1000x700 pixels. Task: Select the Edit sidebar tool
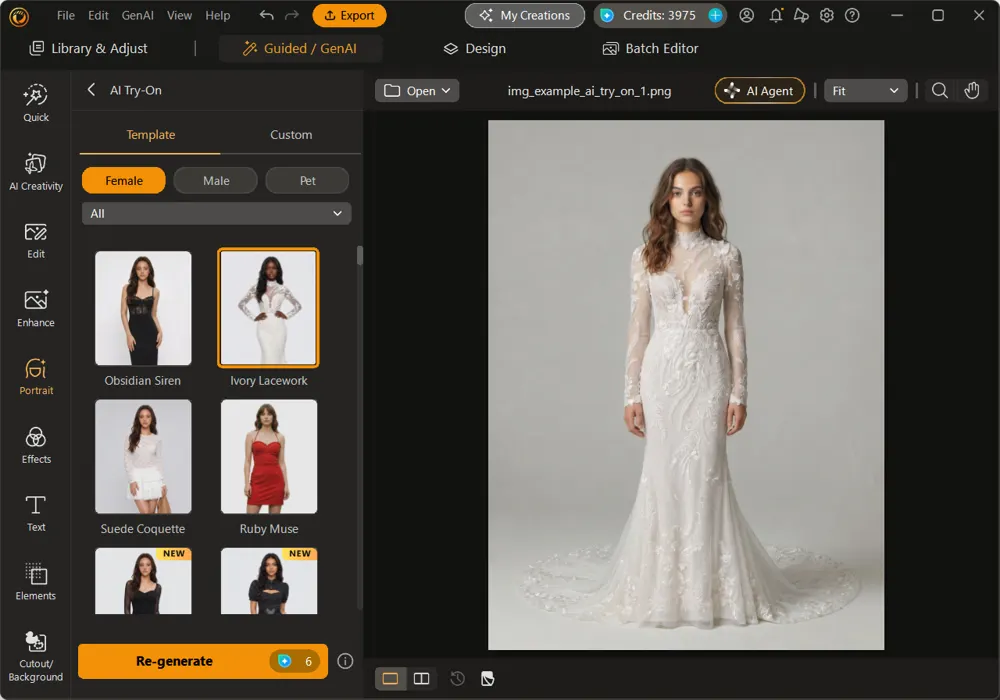pyautogui.click(x=36, y=241)
